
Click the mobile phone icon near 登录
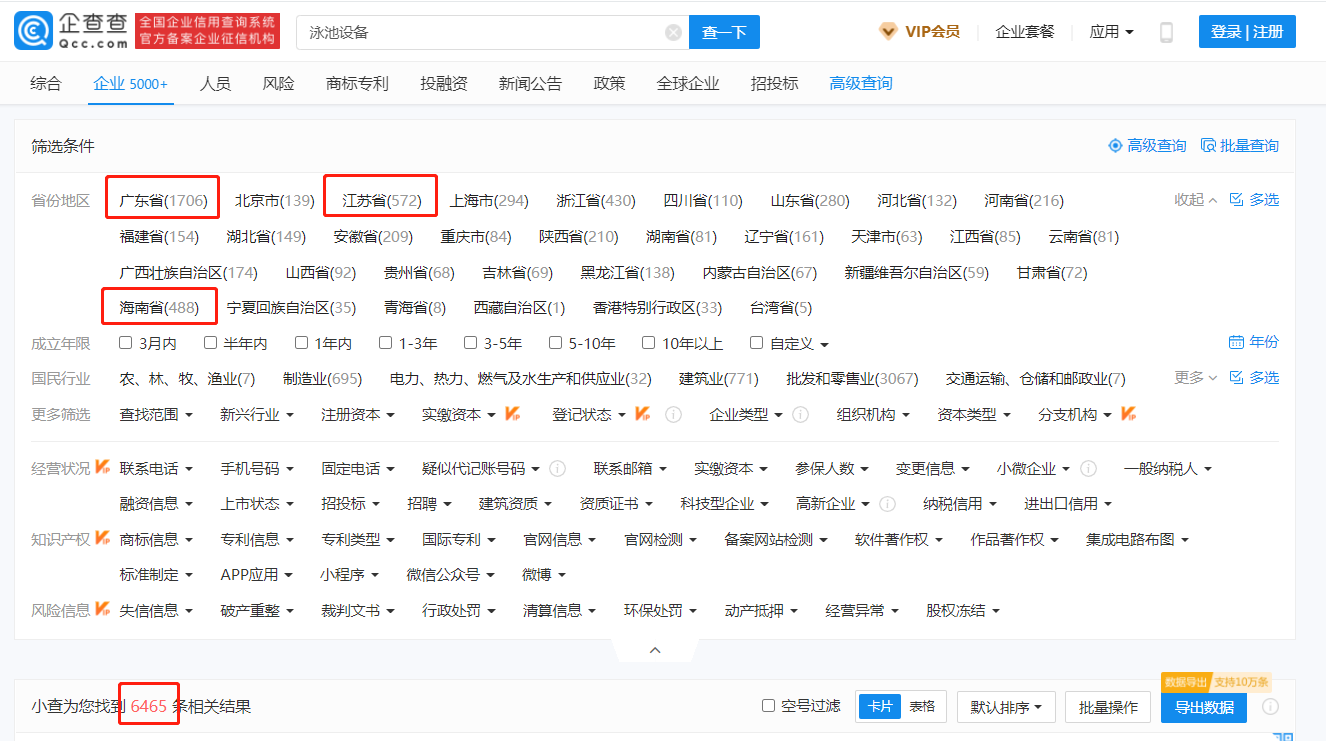point(1166,31)
